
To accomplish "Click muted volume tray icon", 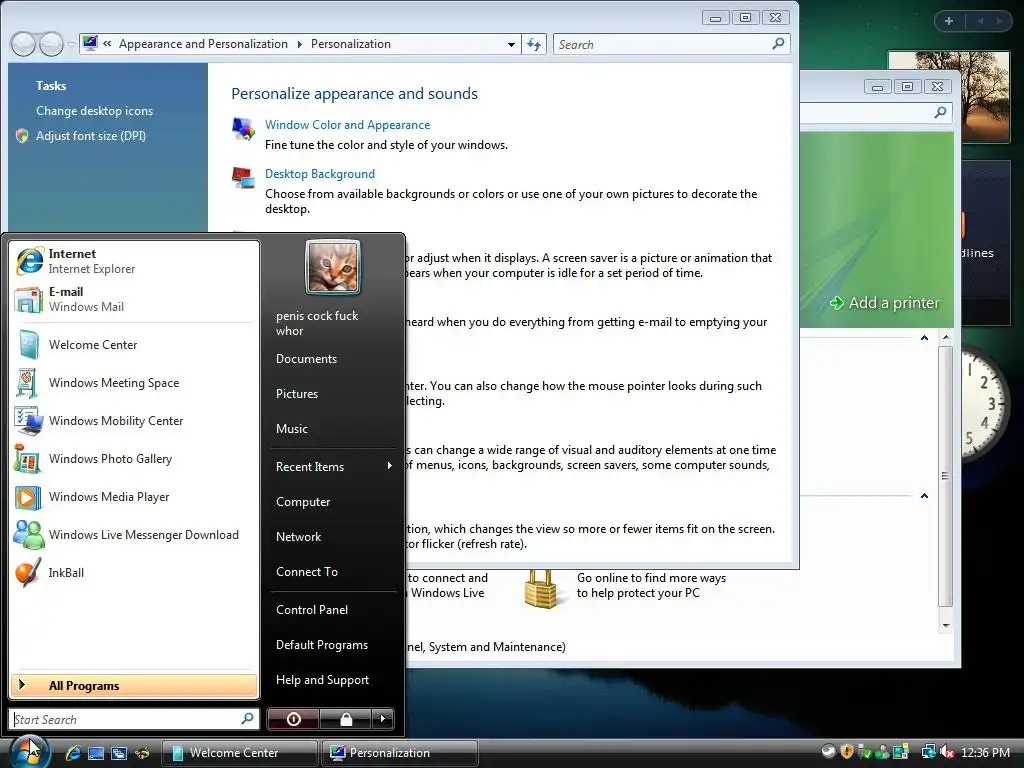I will 948,752.
